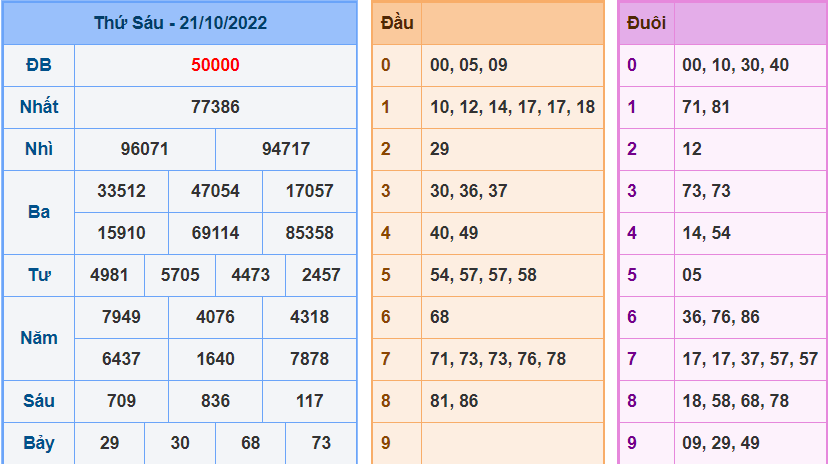Screen dimensions: 828x464
Task: Click value 12 in Đuôi row 2
Action: pyautogui.click(x=692, y=149)
